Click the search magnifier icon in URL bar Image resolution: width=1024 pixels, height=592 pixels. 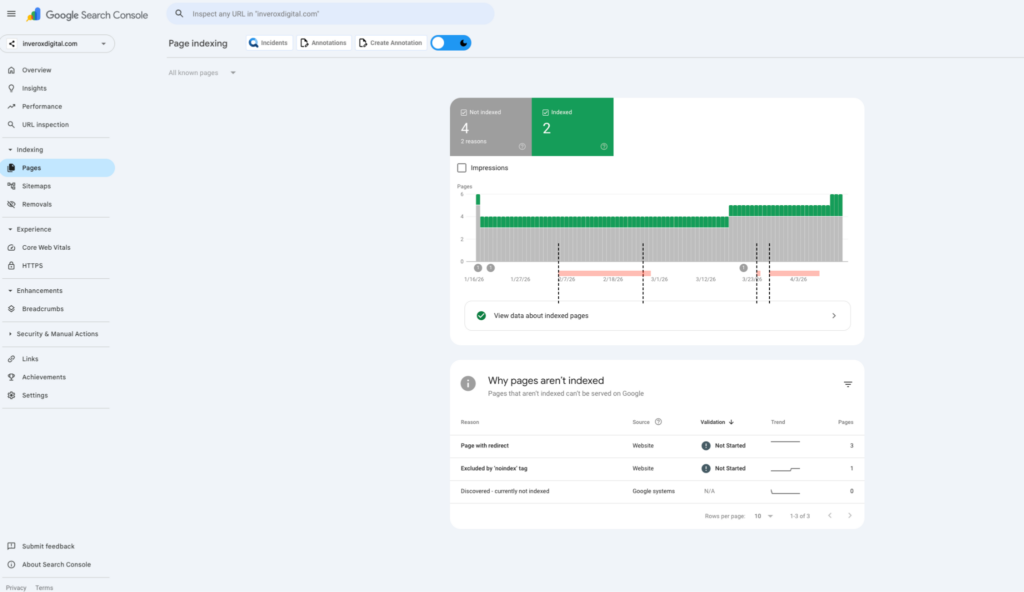pyautogui.click(x=179, y=14)
